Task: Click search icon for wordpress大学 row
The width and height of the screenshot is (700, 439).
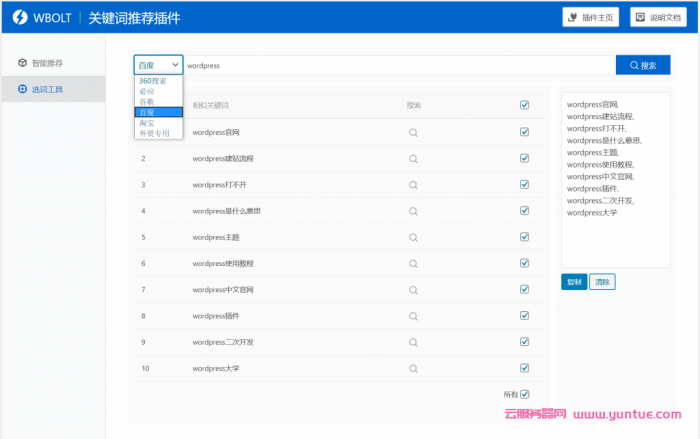Action: pos(413,368)
